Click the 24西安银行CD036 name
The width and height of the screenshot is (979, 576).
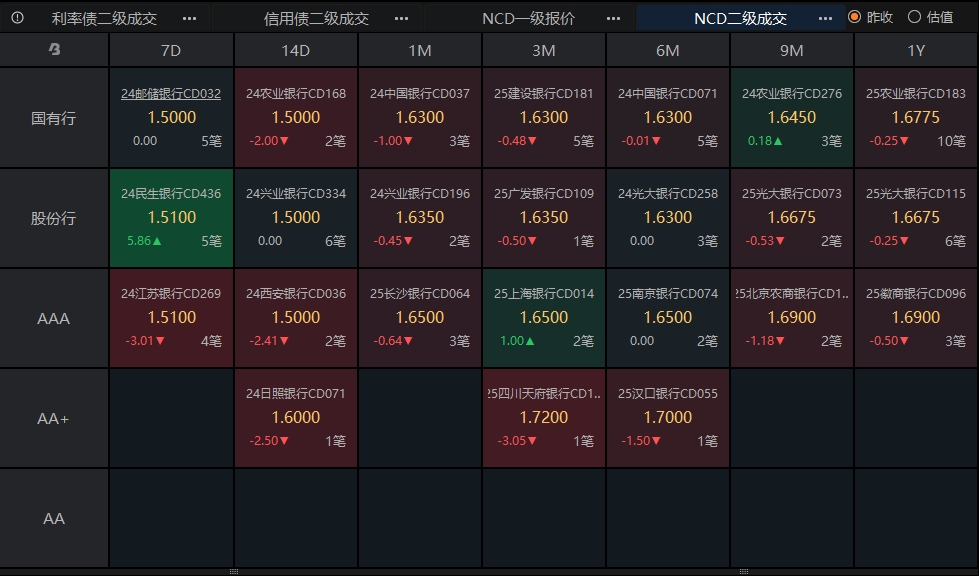tap(295, 293)
